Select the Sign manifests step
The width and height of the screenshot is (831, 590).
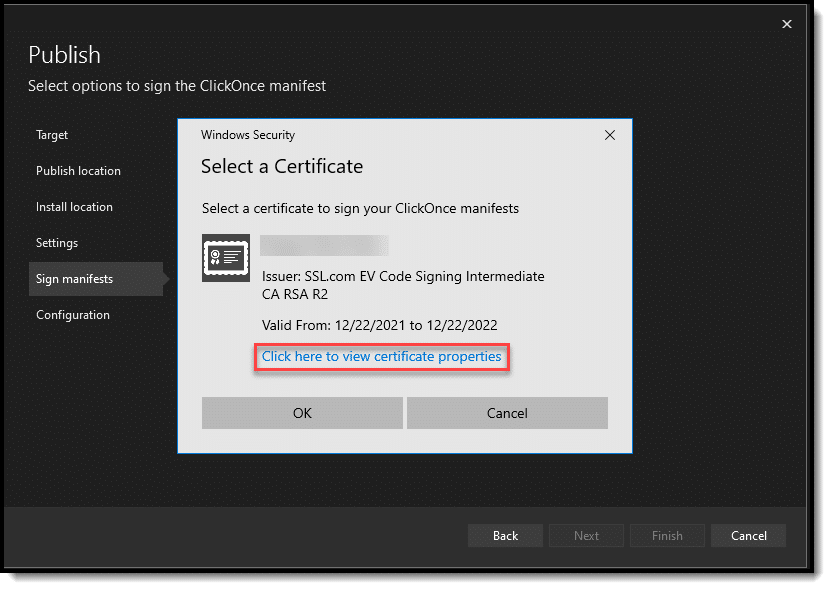tap(74, 279)
